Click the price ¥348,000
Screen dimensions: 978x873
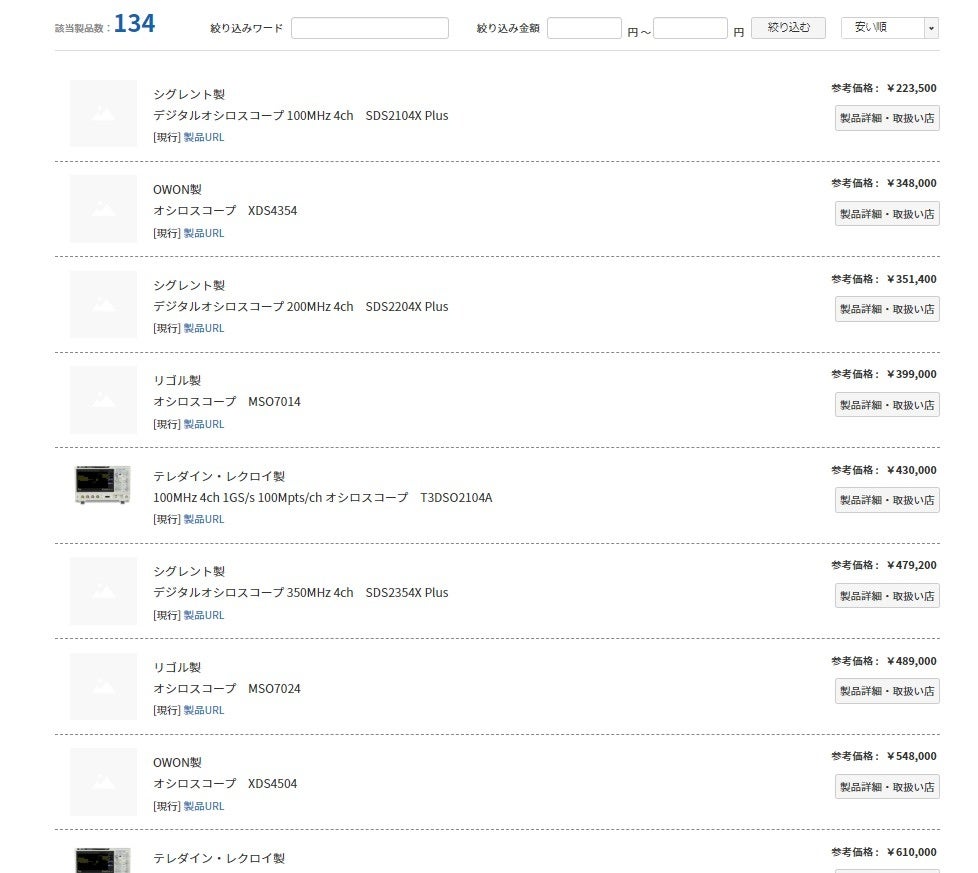pos(911,183)
